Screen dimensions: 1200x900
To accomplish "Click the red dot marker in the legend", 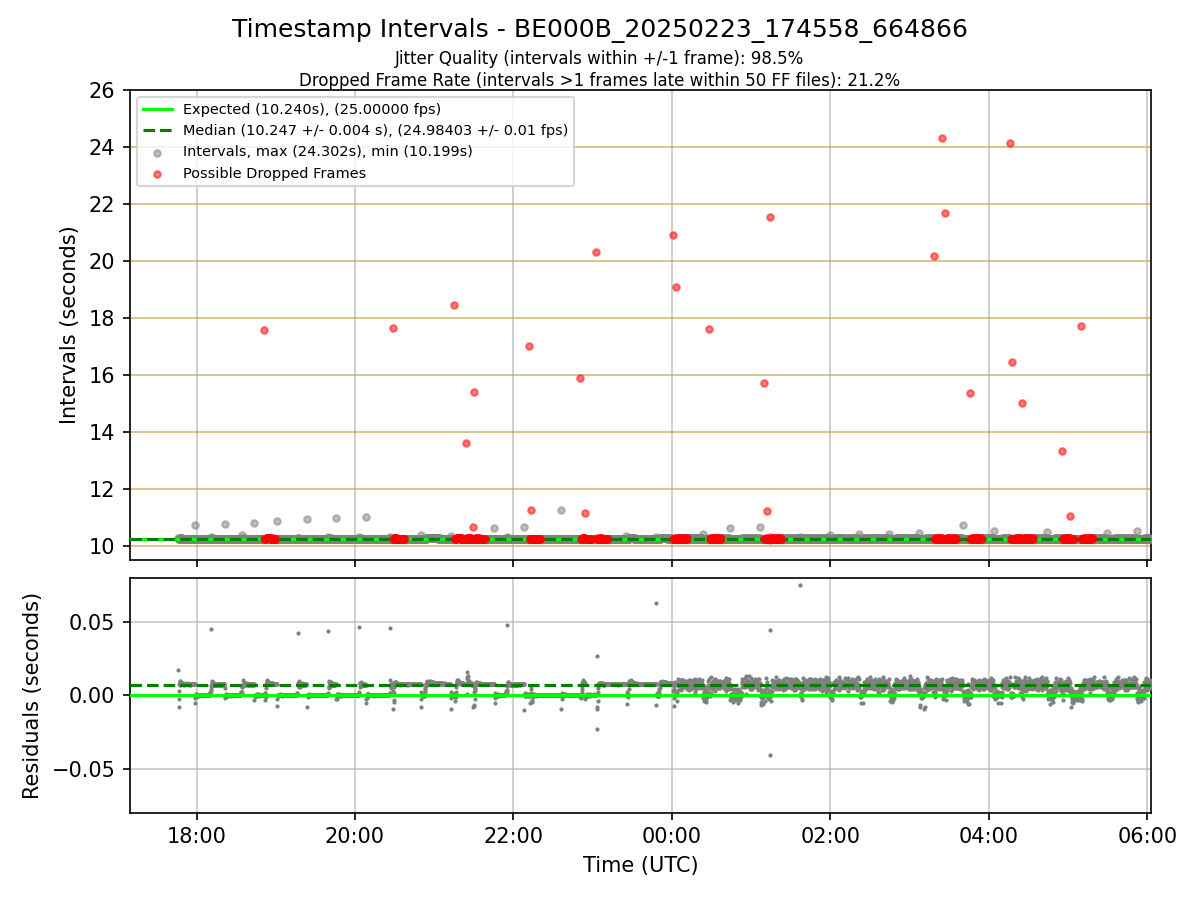I will [159, 173].
